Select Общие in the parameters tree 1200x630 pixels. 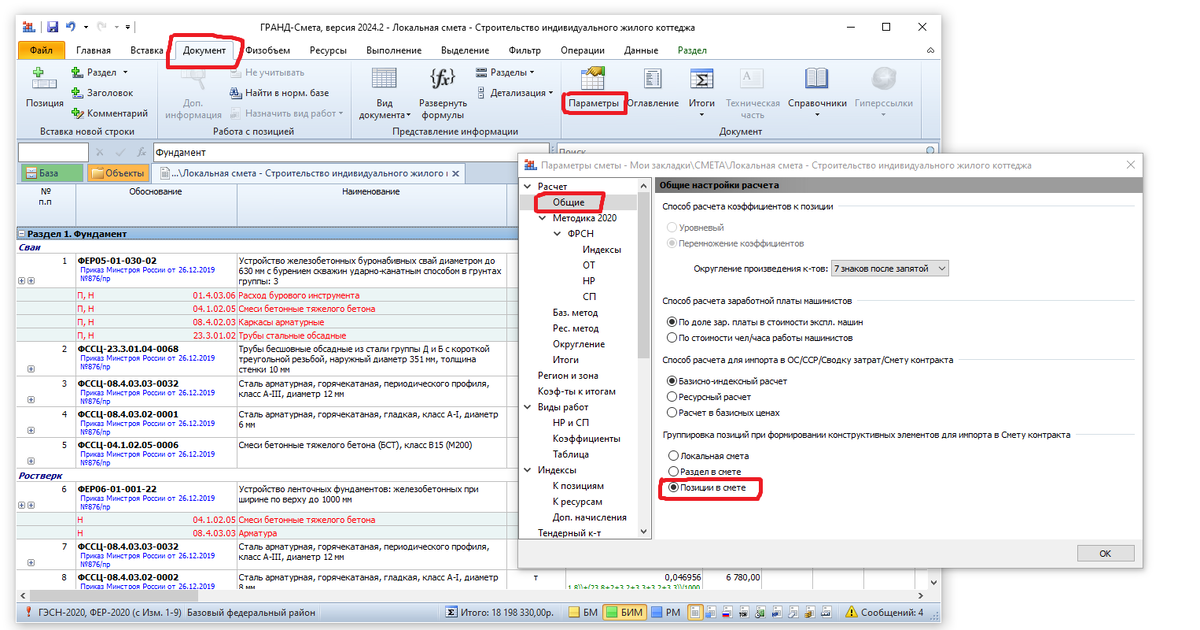568,202
